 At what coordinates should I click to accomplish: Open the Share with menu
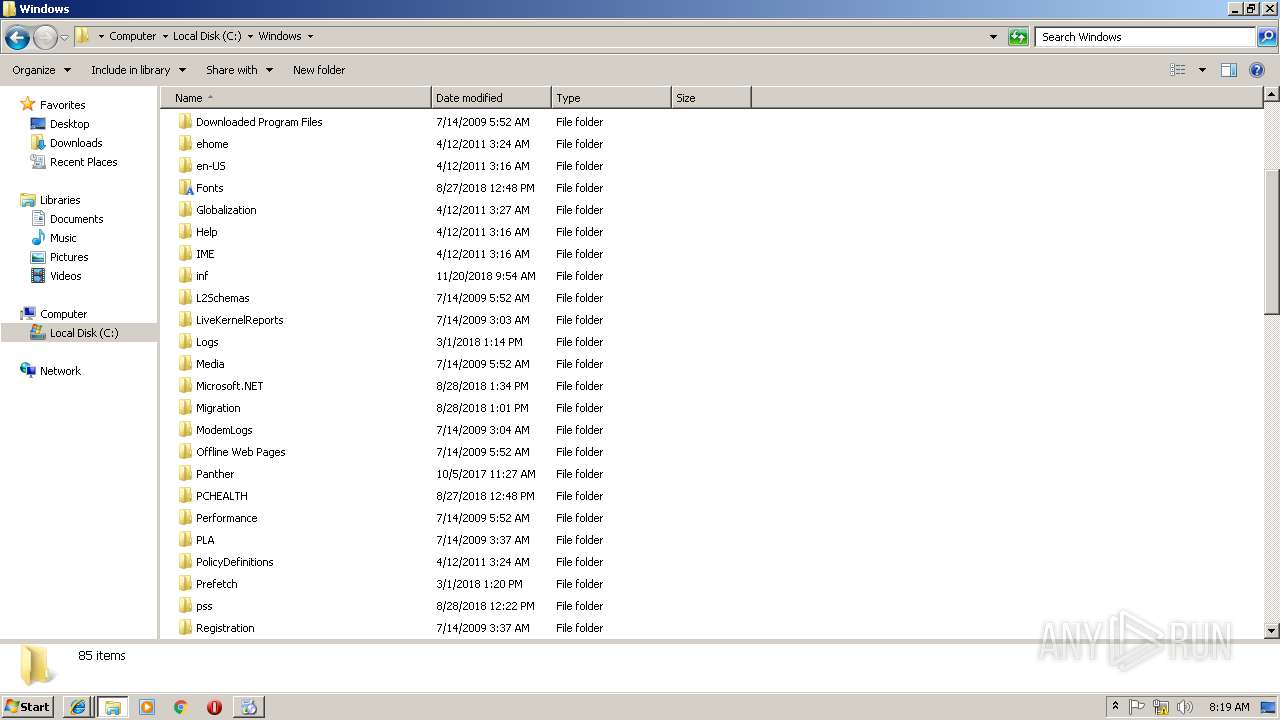pyautogui.click(x=239, y=70)
